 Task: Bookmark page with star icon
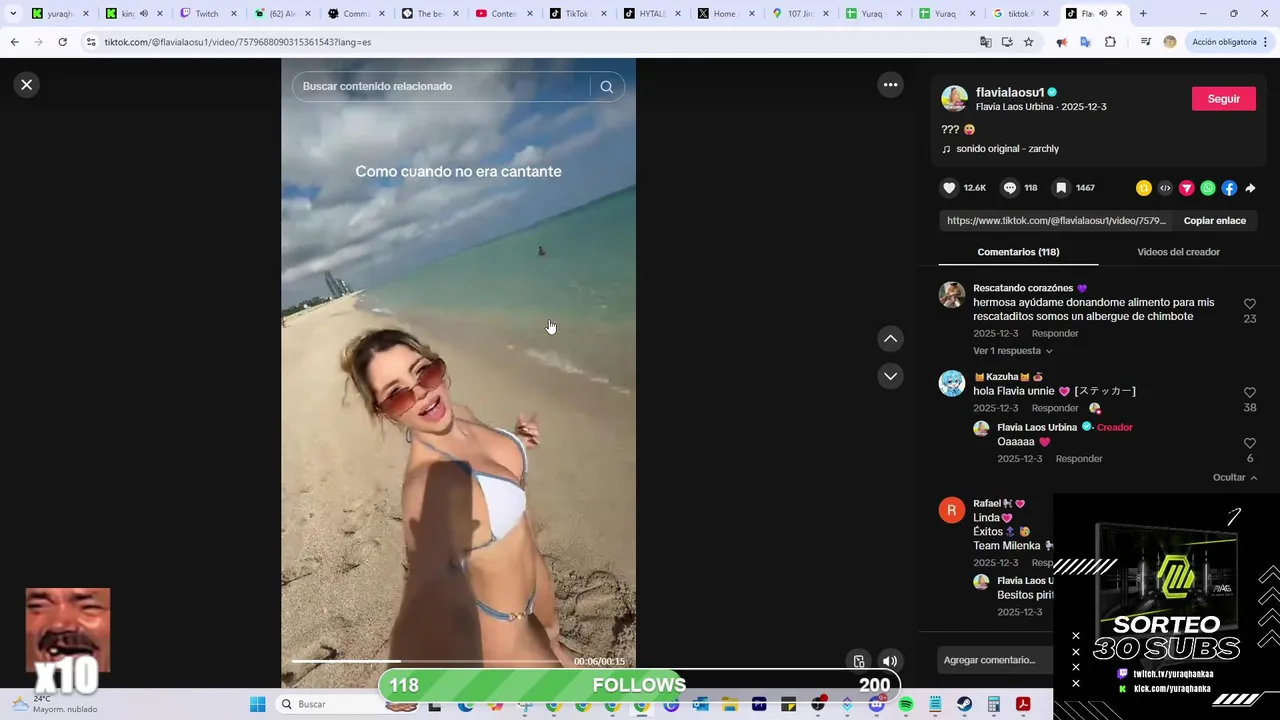point(1028,42)
